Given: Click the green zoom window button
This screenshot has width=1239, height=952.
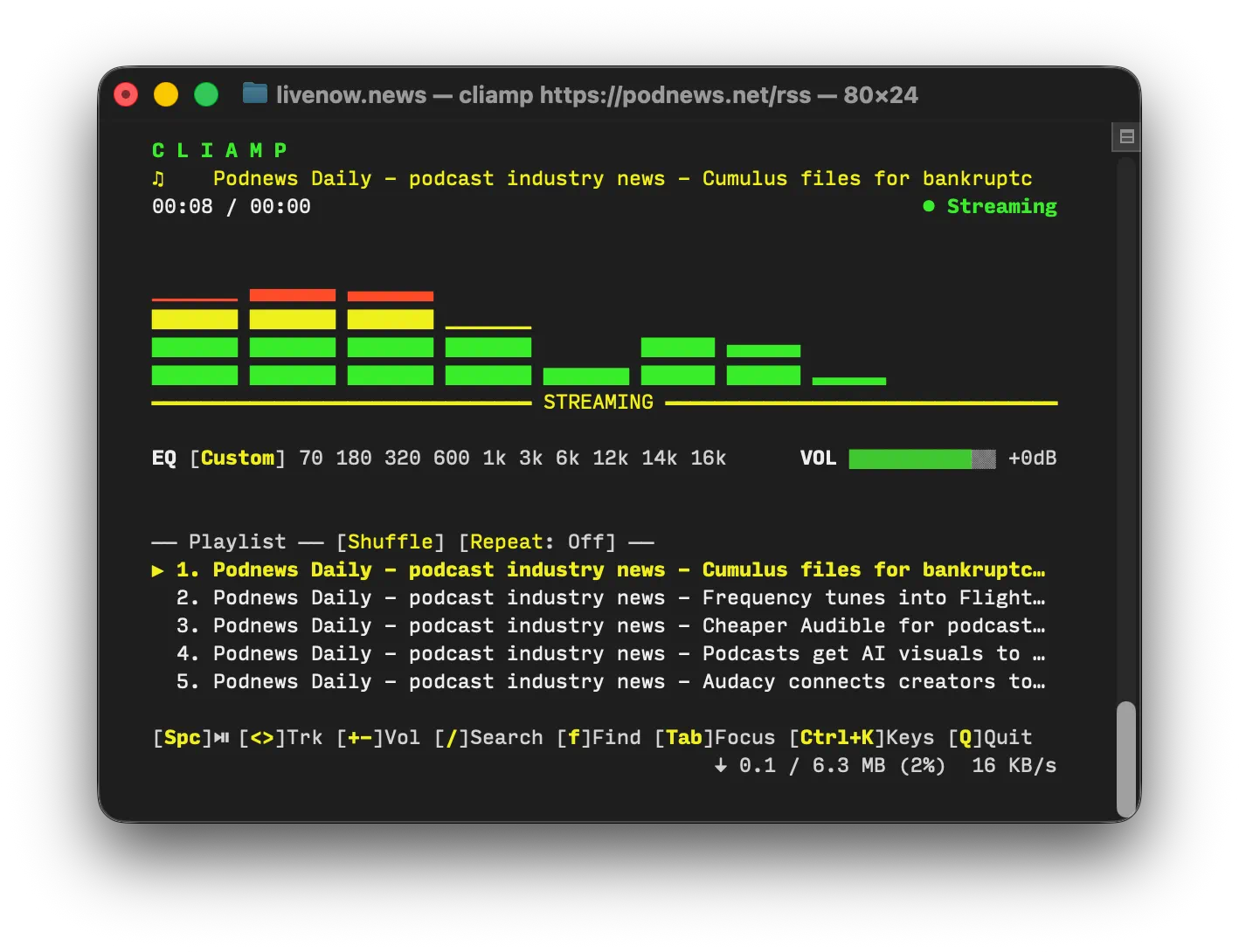Looking at the screenshot, I should pyautogui.click(x=206, y=94).
